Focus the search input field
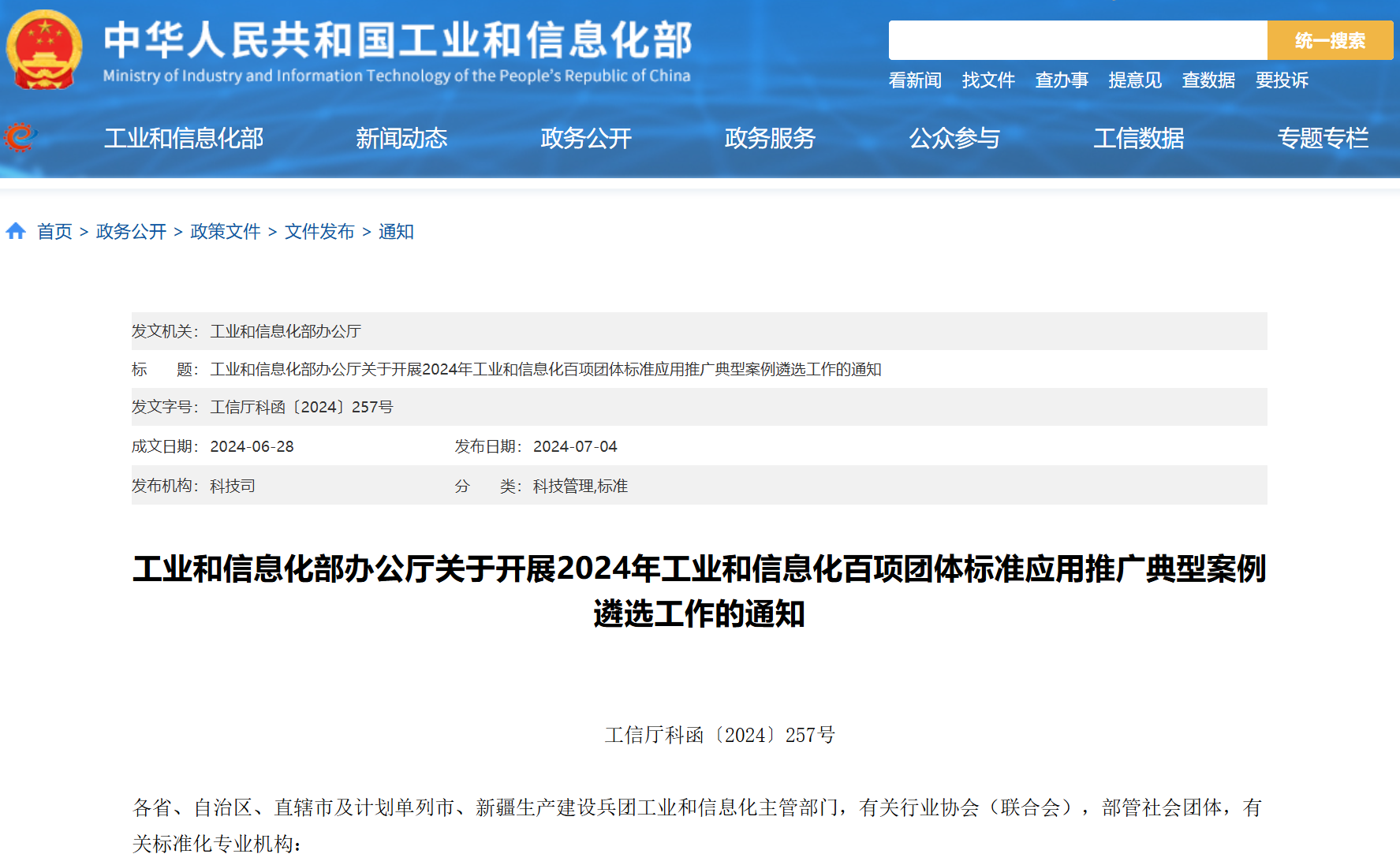The width and height of the screenshot is (1400, 865). click(1077, 40)
